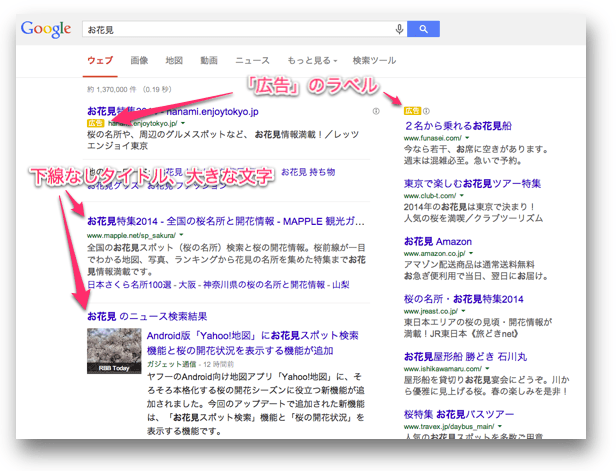
Task: Expand the もっと見る dropdown
Action: tap(312, 60)
